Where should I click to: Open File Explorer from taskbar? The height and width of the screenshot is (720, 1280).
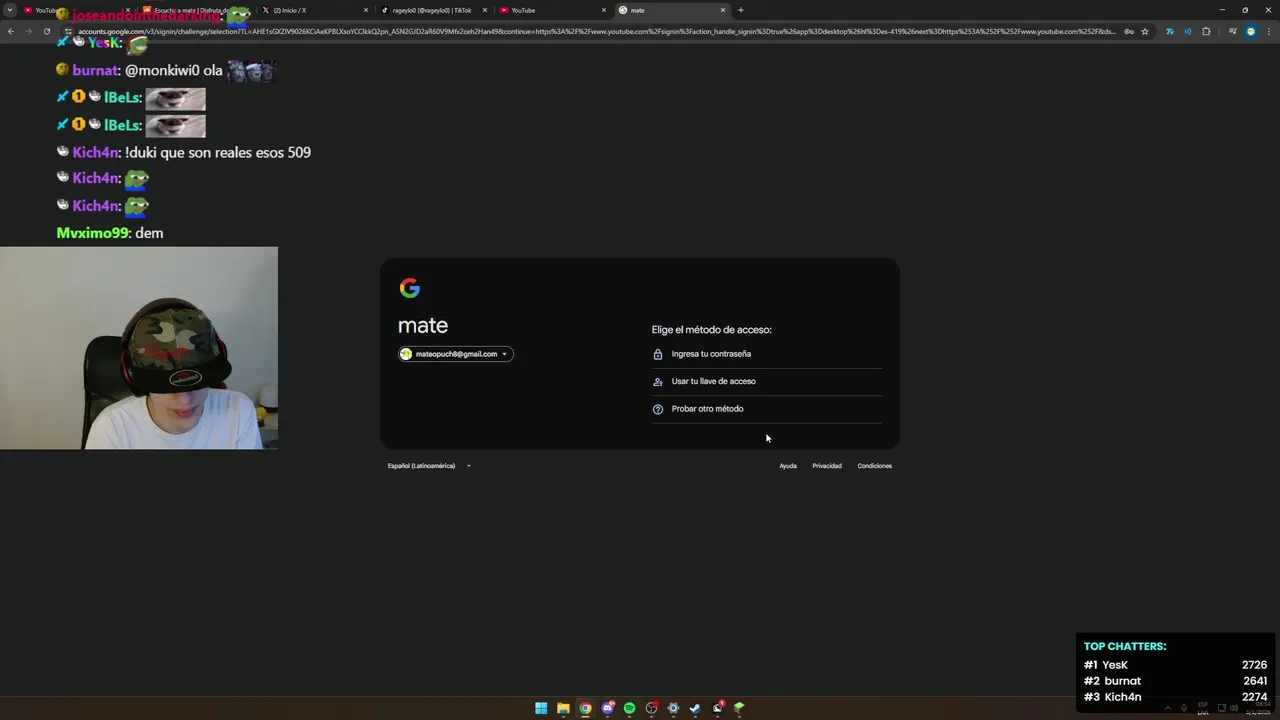pyautogui.click(x=563, y=708)
